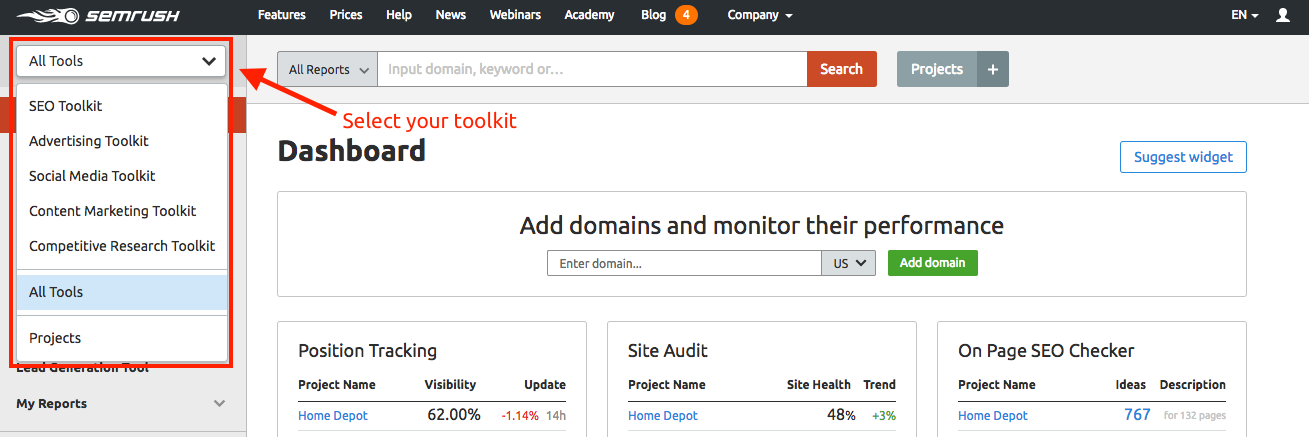Focus the domain or keyword search field
The width and height of the screenshot is (1309, 437).
click(592, 69)
